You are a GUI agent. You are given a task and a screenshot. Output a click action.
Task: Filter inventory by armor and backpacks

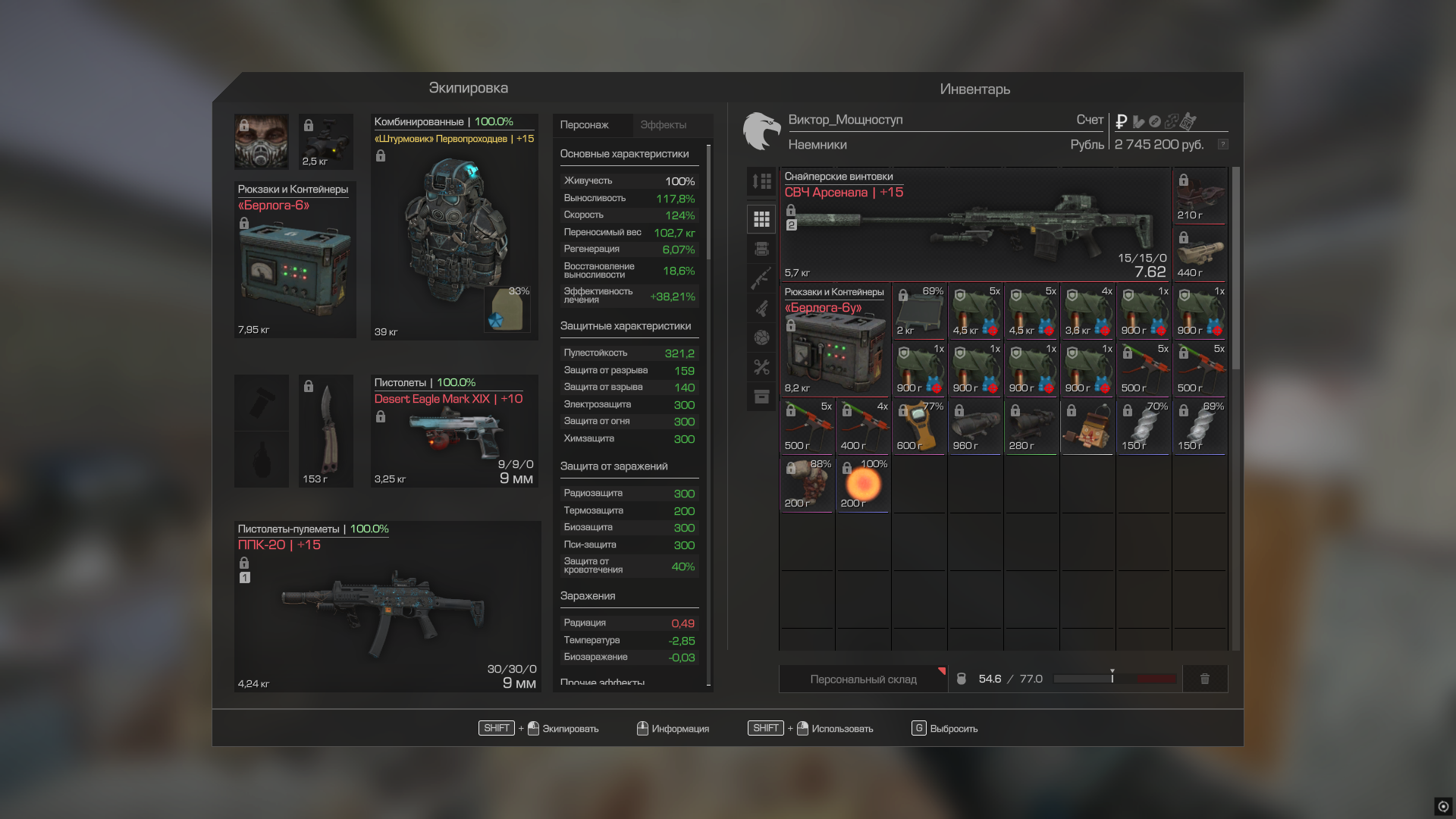click(761, 249)
